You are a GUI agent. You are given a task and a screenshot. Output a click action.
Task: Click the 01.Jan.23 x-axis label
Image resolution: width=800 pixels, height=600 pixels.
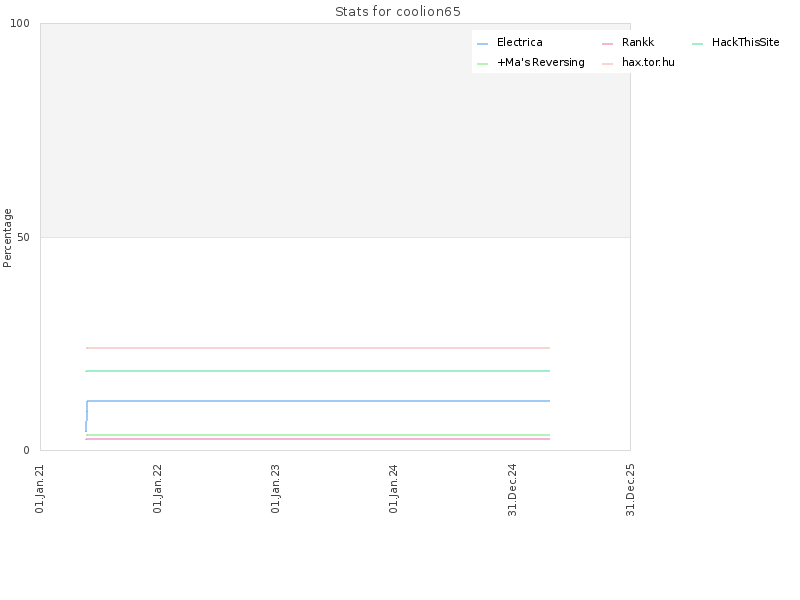[276, 489]
